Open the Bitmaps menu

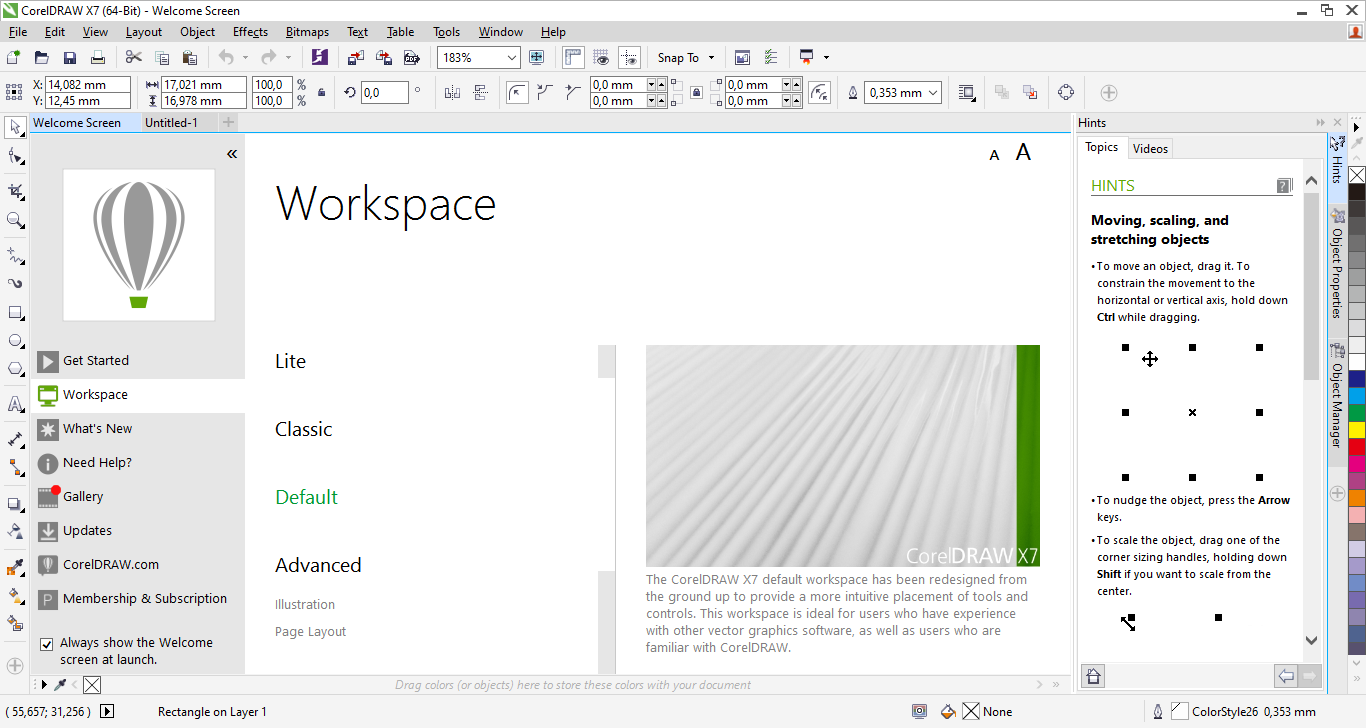(x=306, y=31)
